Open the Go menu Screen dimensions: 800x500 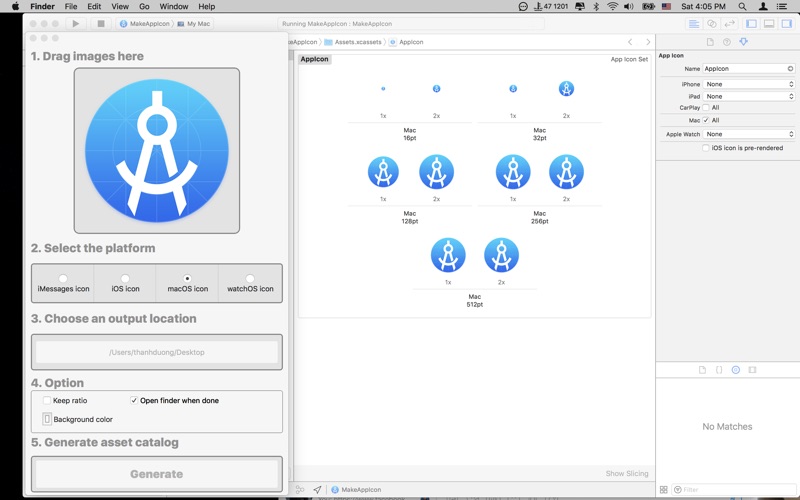point(144,6)
